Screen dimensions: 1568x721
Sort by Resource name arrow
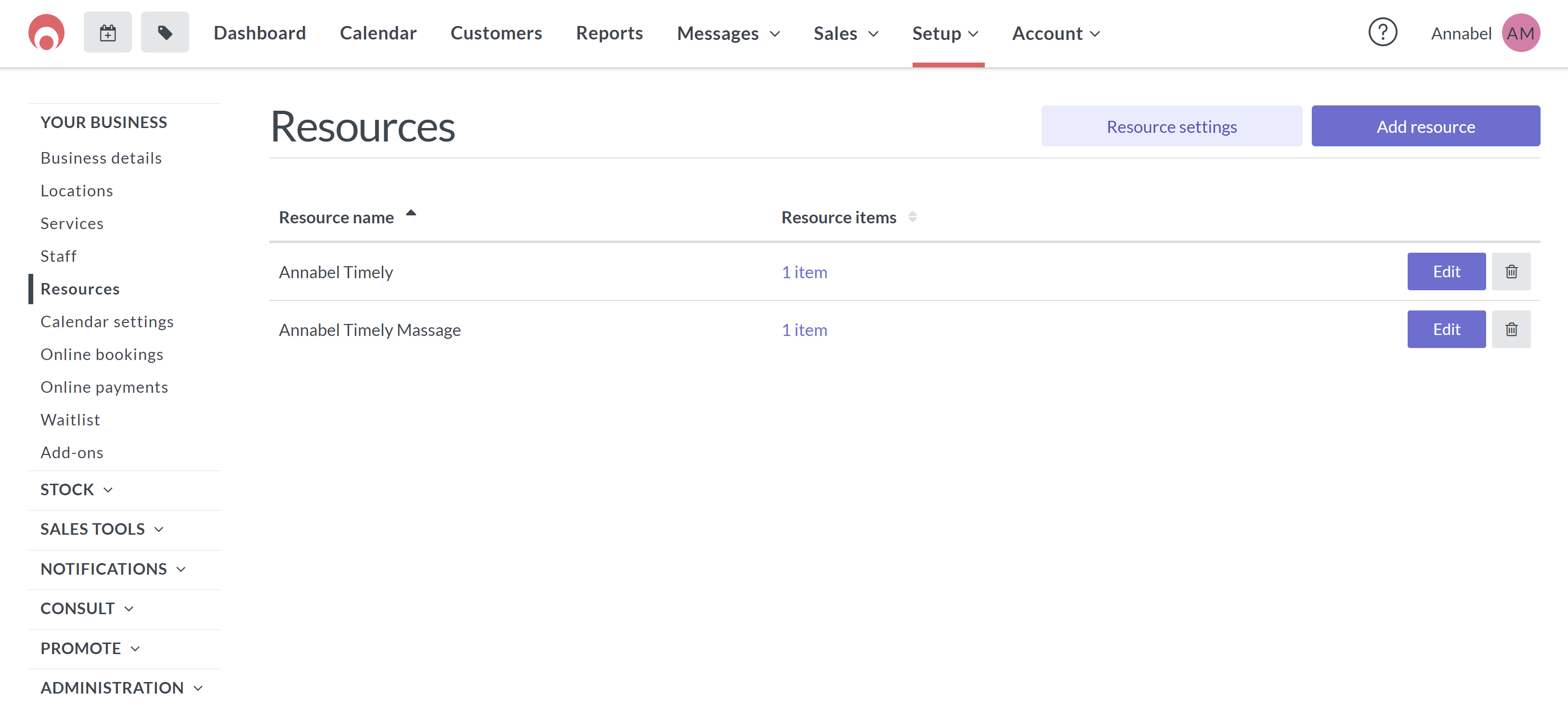[x=411, y=213]
